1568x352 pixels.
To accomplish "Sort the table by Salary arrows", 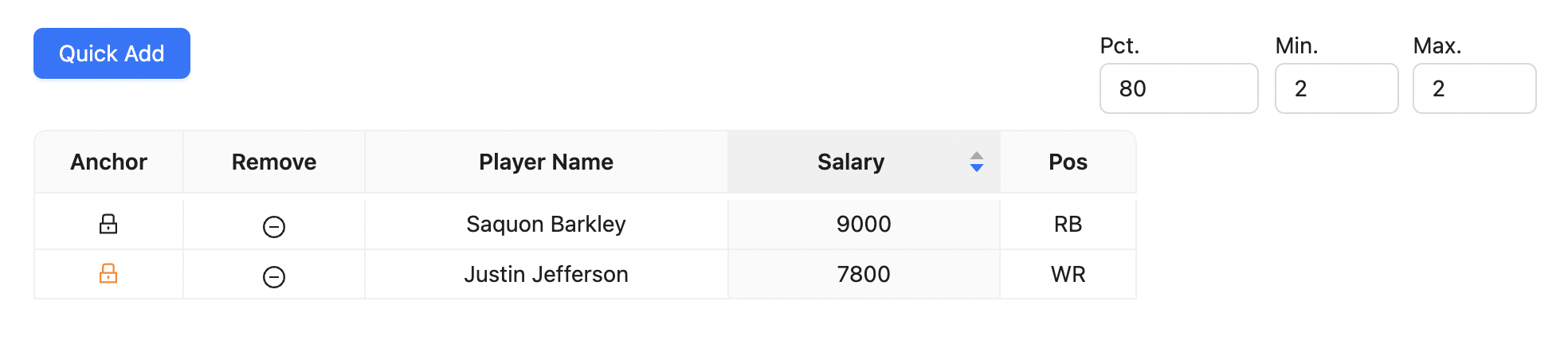I will pos(976,162).
